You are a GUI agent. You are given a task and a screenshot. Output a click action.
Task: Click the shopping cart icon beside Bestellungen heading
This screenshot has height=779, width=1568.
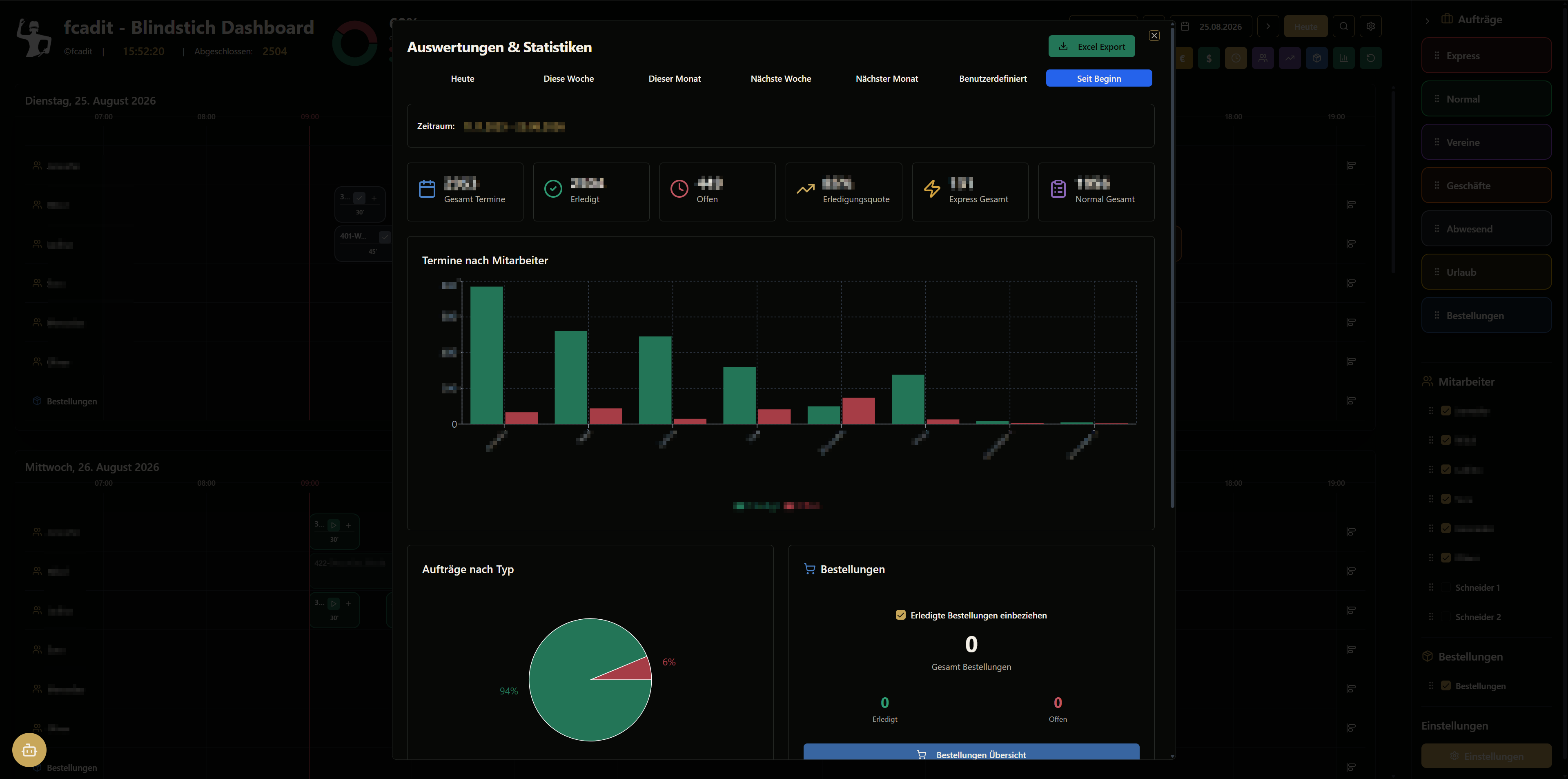(x=809, y=569)
